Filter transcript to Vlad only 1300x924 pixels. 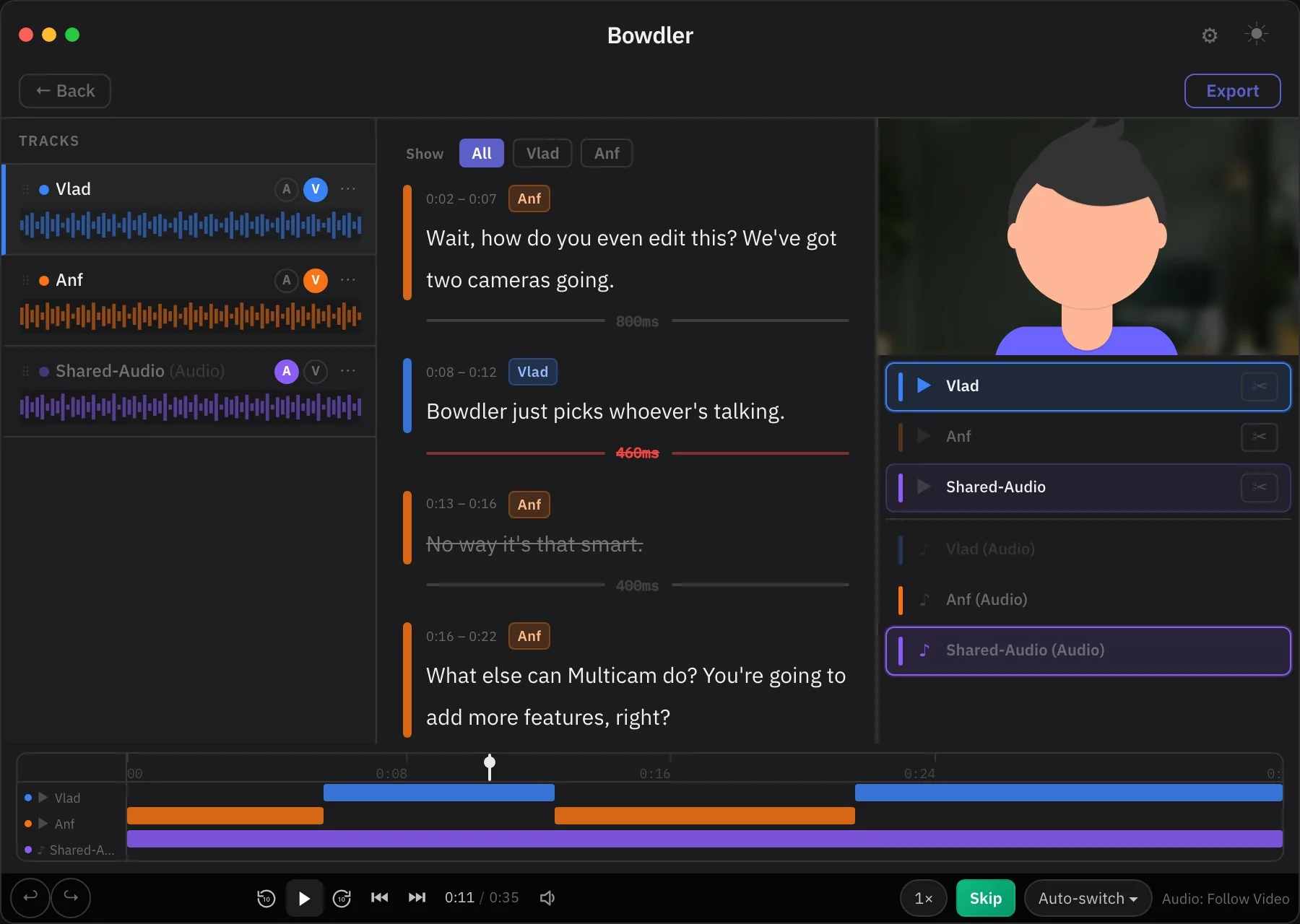pos(542,153)
